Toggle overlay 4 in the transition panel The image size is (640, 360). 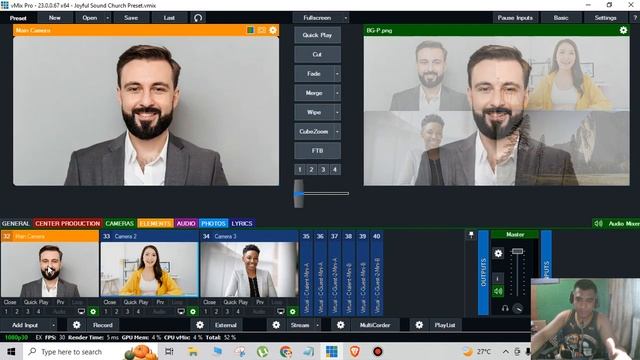335,169
